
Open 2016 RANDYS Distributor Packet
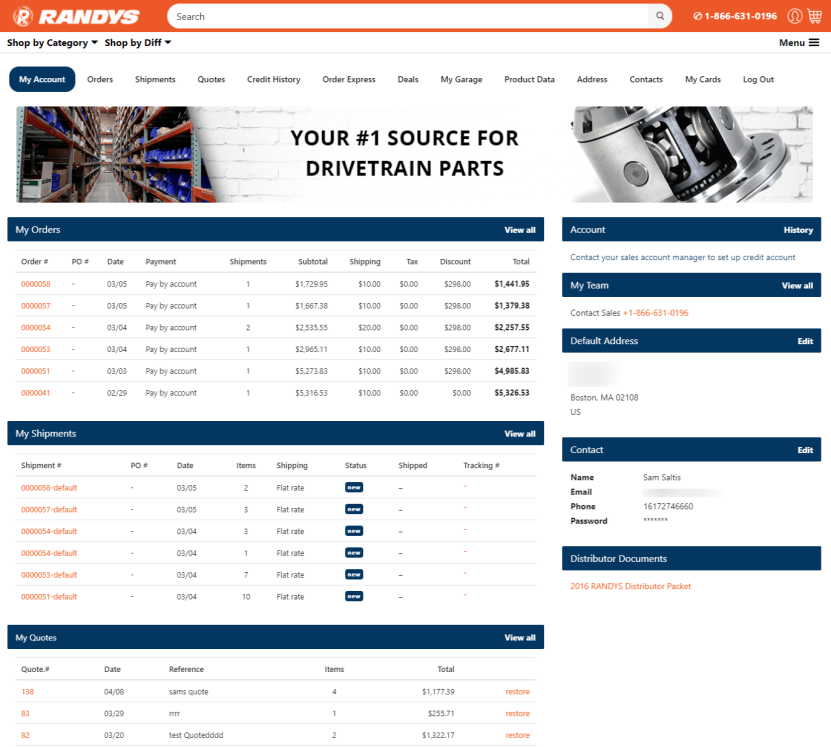pyautogui.click(x=630, y=586)
